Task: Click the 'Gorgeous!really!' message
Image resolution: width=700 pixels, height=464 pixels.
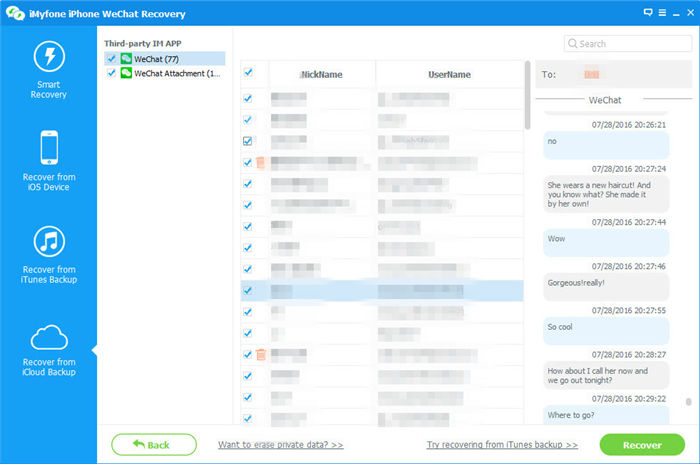Action: click(x=606, y=287)
